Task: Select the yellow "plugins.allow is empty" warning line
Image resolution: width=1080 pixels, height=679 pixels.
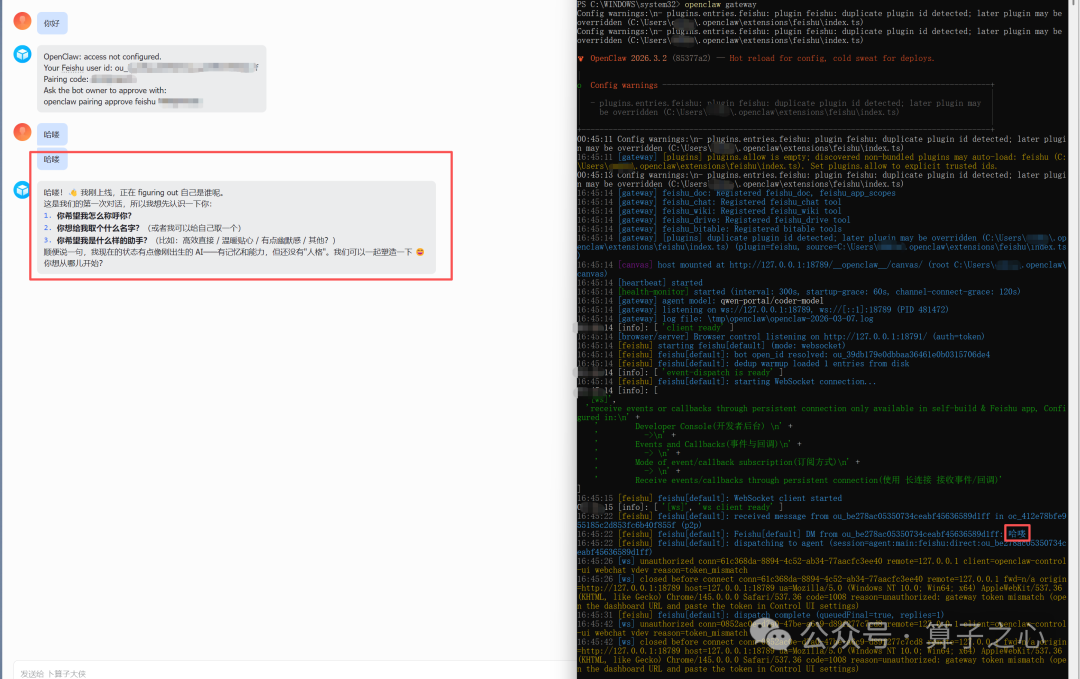Action: click(x=822, y=162)
